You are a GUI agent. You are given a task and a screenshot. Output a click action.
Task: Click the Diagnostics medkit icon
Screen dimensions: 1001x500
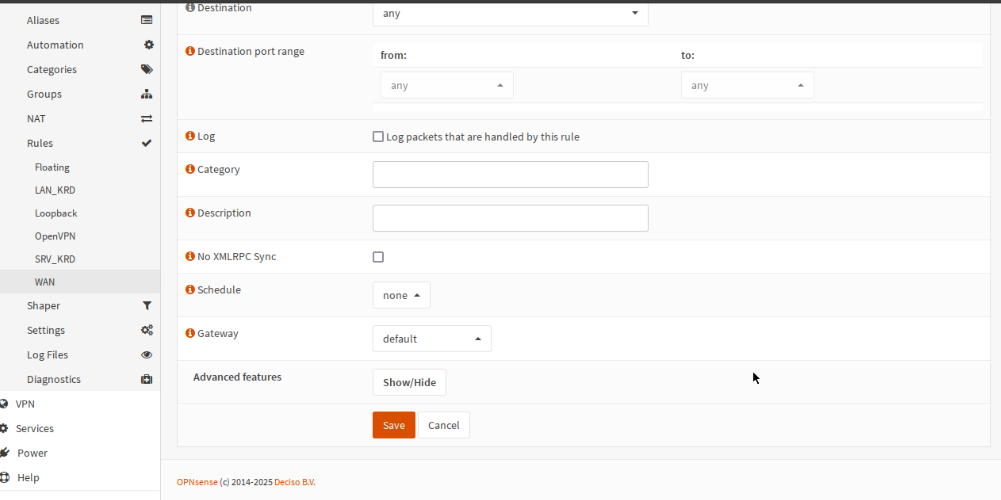[x=147, y=380]
